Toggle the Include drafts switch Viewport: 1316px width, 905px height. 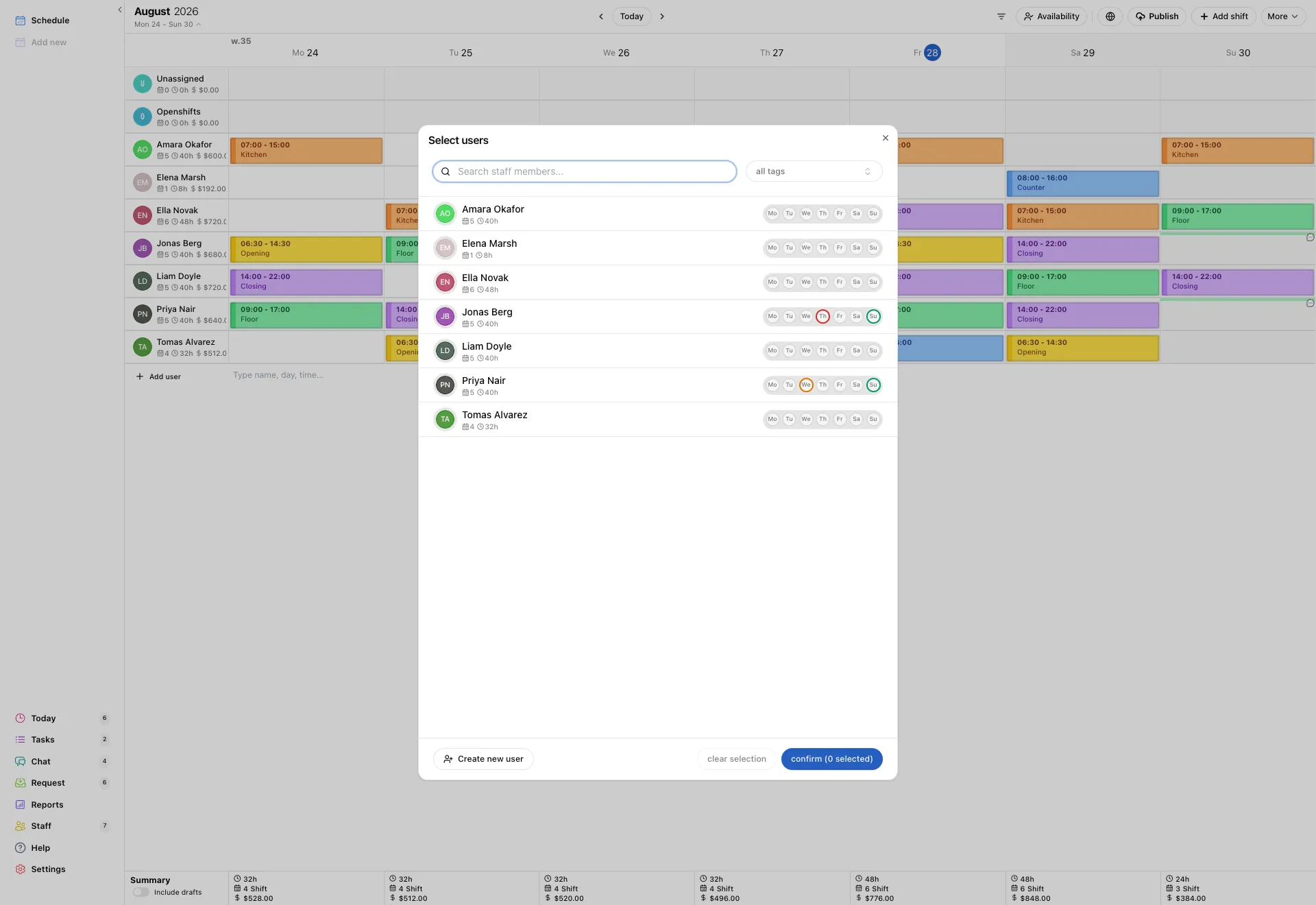coord(141,892)
